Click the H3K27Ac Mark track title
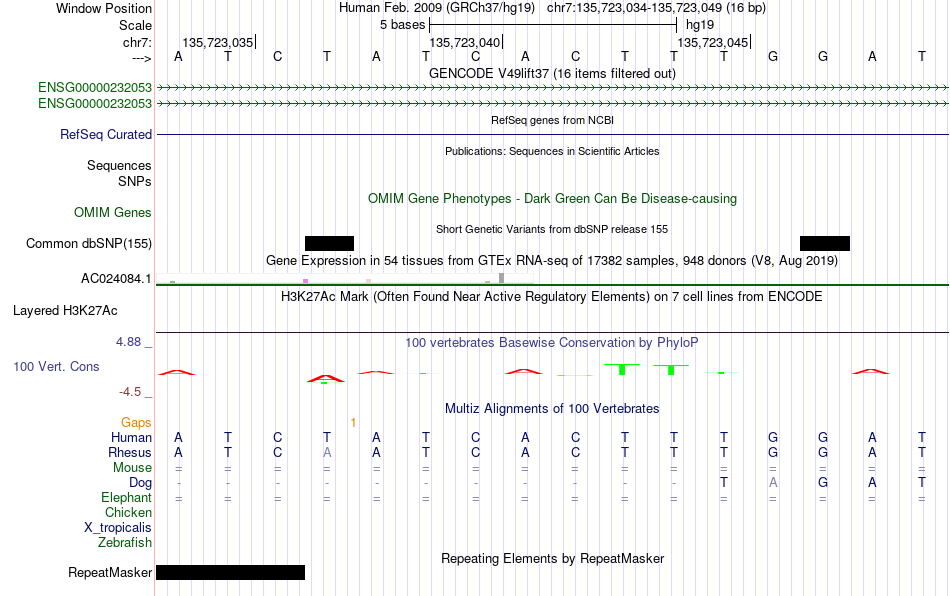The height and width of the screenshot is (596, 950). (552, 296)
